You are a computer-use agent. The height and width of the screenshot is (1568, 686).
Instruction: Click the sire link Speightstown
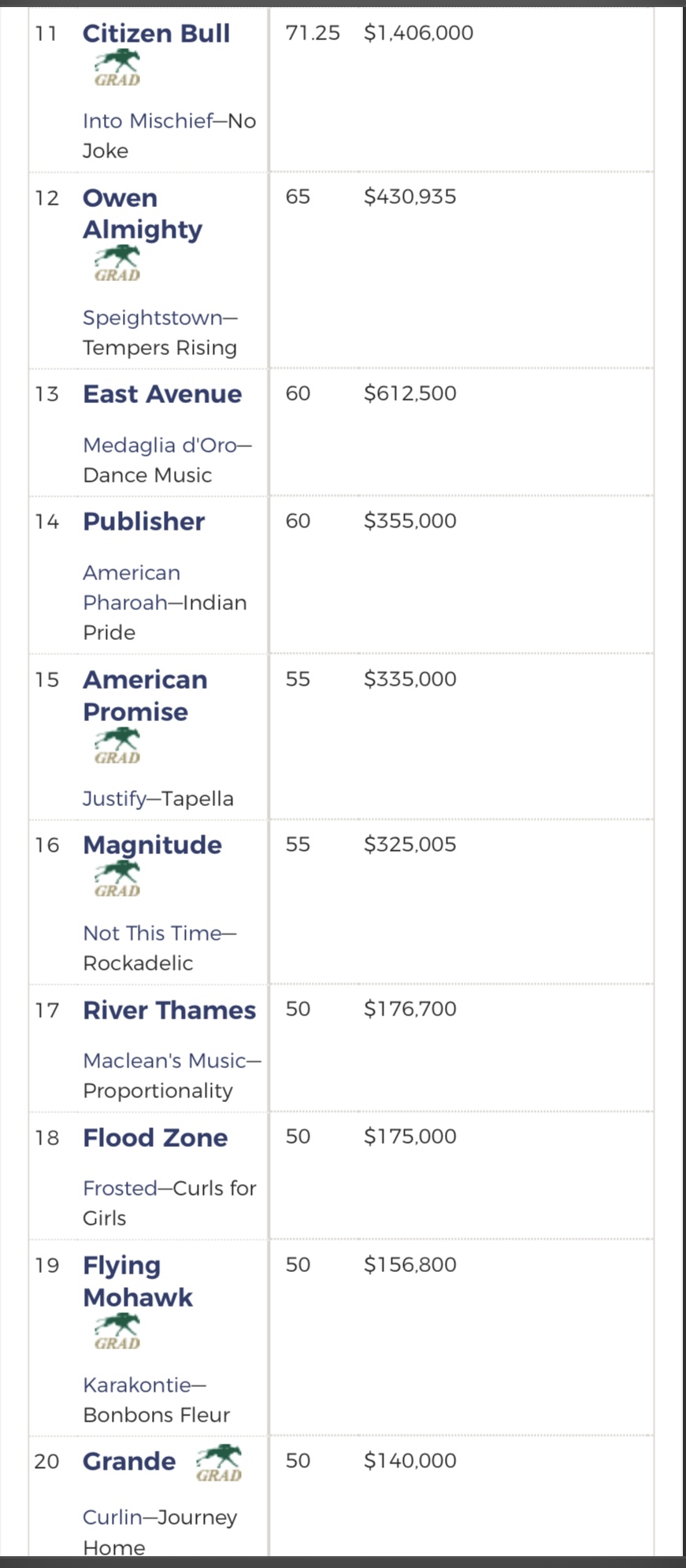click(x=153, y=318)
